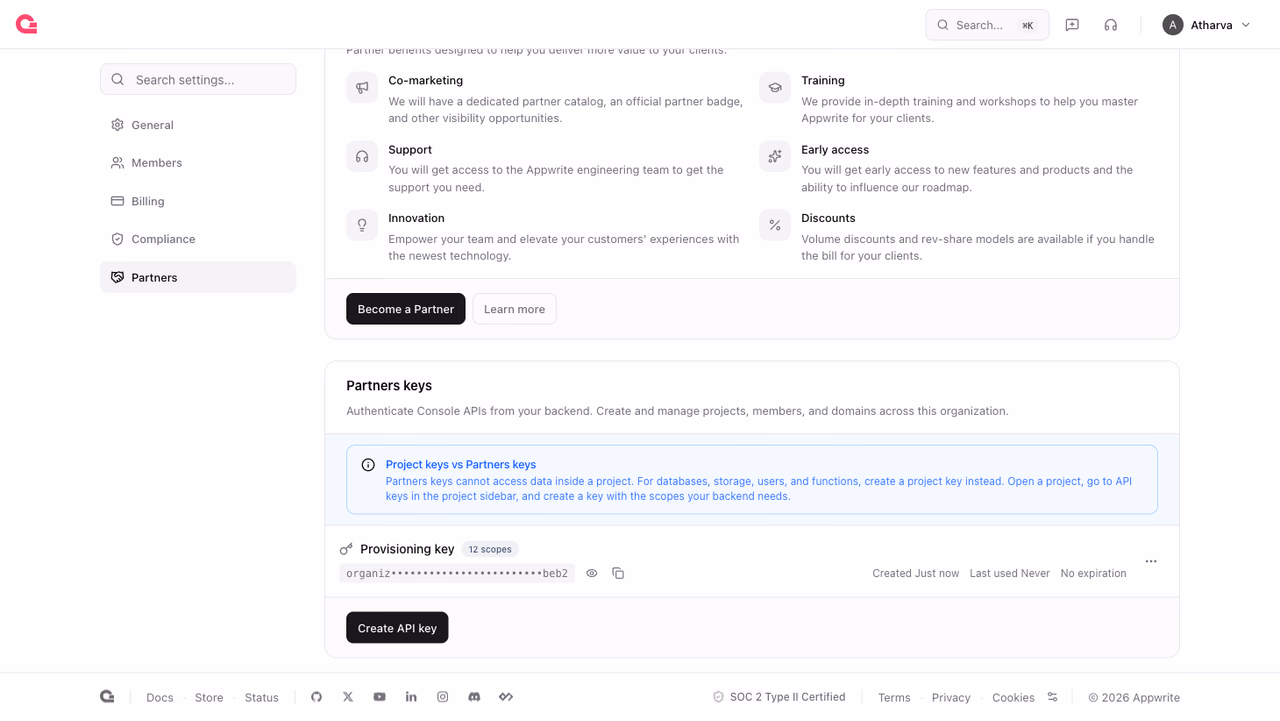1280x721 pixels.
Task: Click into the Search settings field
Action: tap(198, 79)
